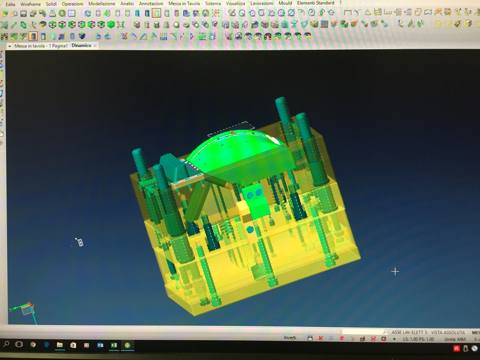Screen dimensions: 480x360
Task: Expand the dropdown arrow in bottom status bar
Action: pyautogui.click(x=395, y=339)
